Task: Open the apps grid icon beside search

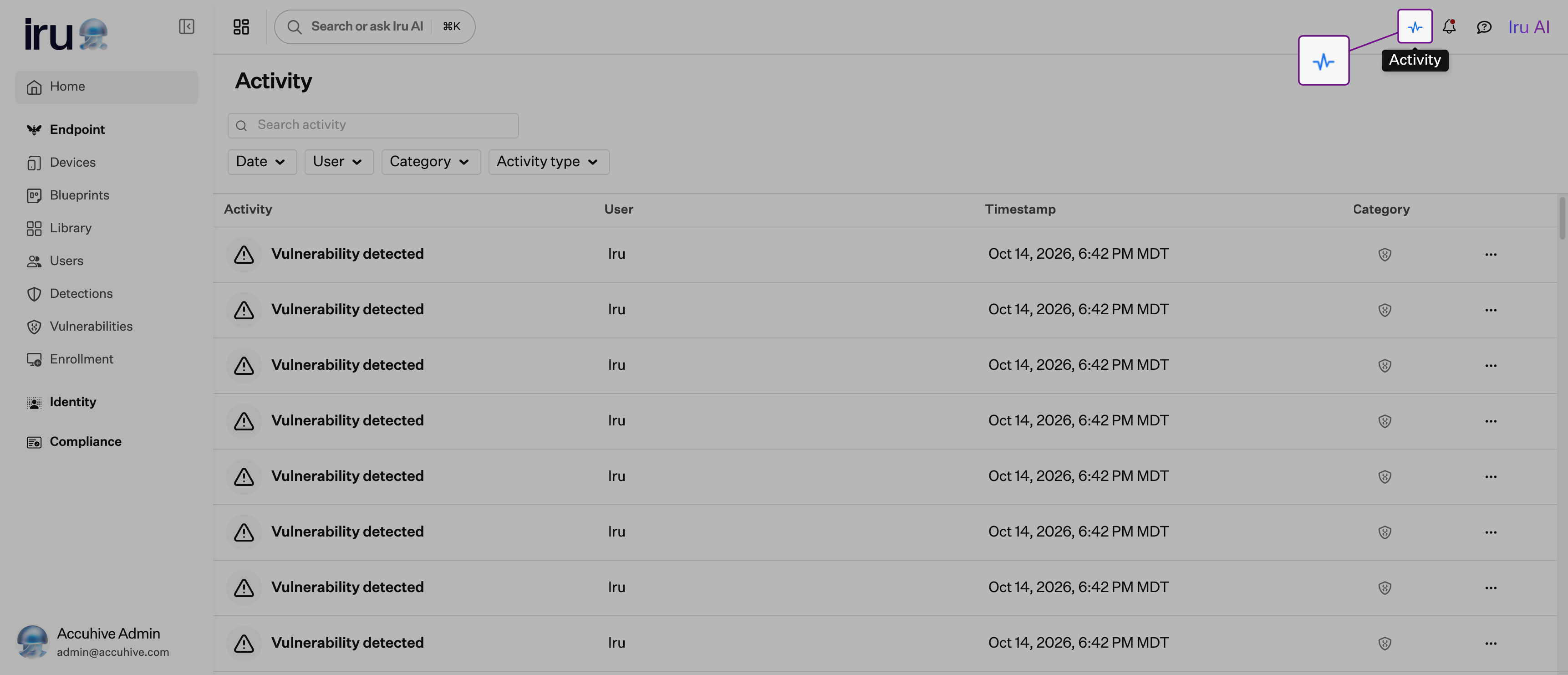Action: click(241, 26)
